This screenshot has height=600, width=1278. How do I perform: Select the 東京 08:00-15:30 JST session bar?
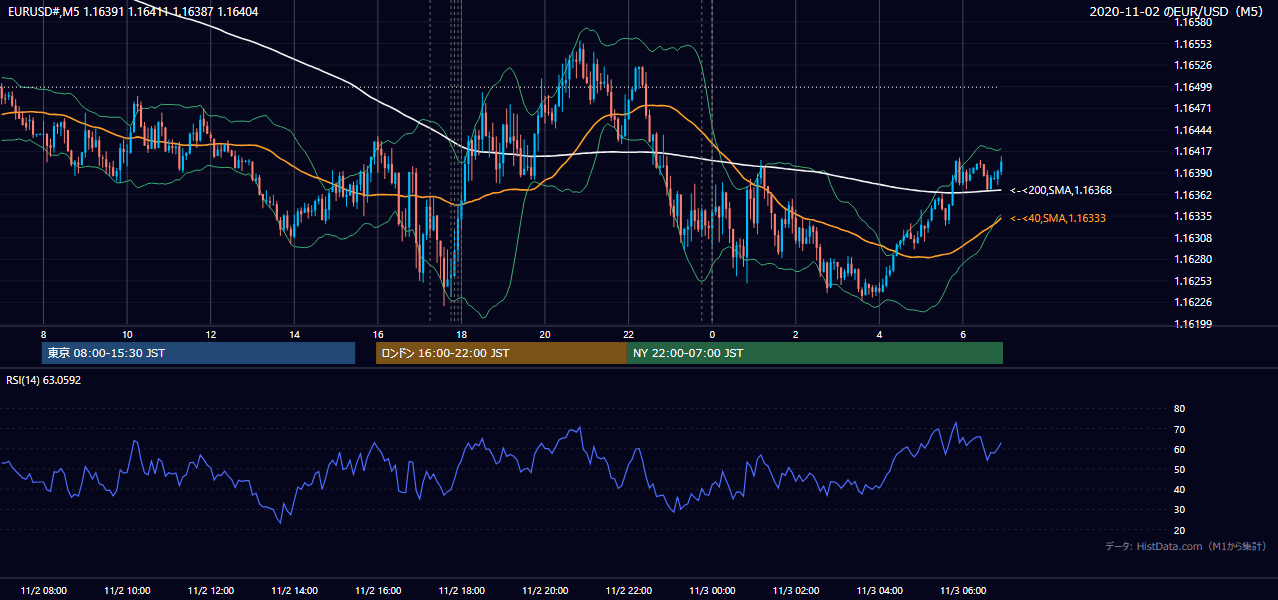[198, 353]
